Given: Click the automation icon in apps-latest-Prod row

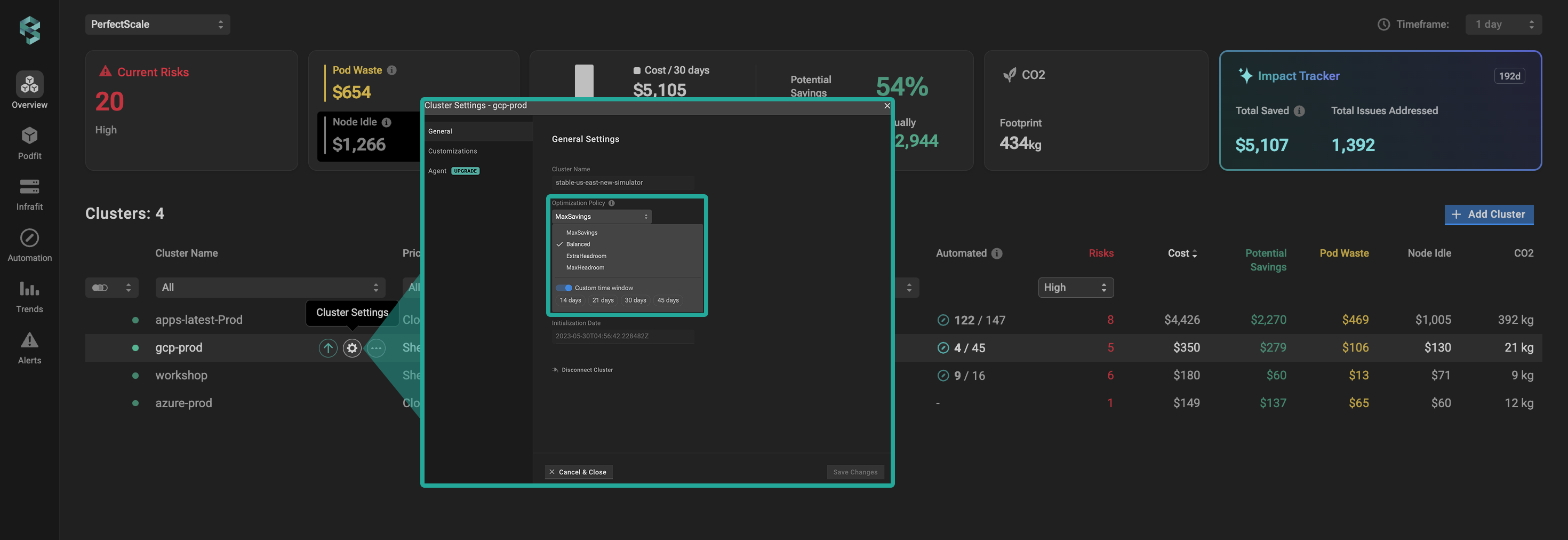Looking at the screenshot, I should click(x=943, y=320).
